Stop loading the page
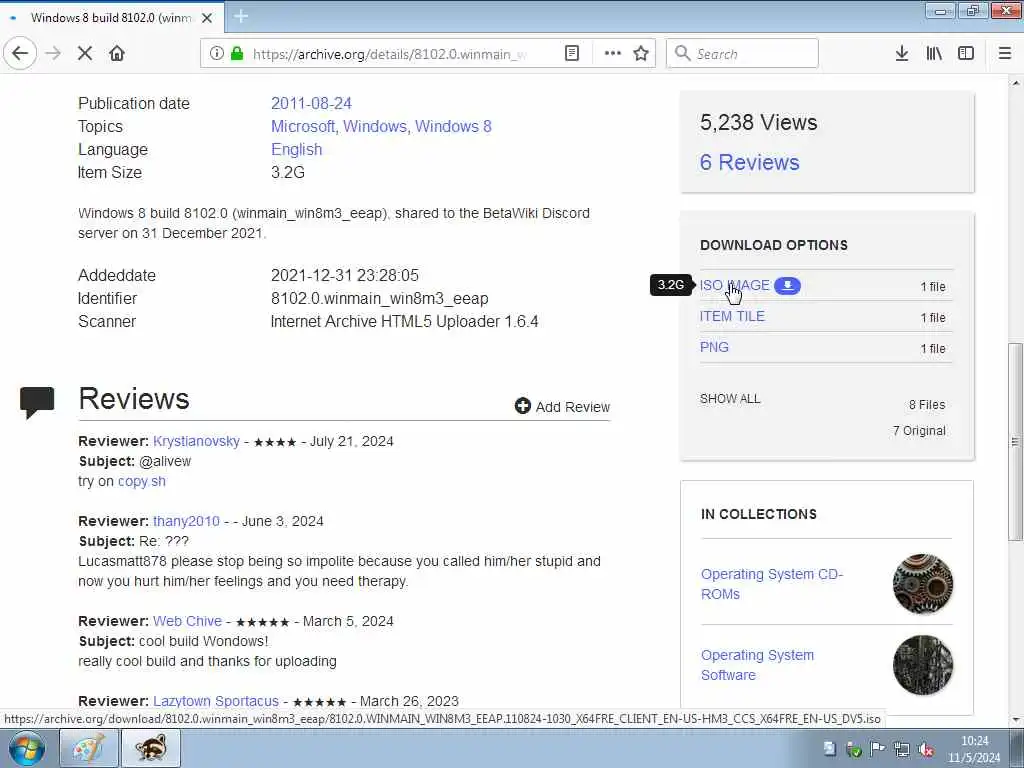The height and width of the screenshot is (768, 1024). [85, 53]
